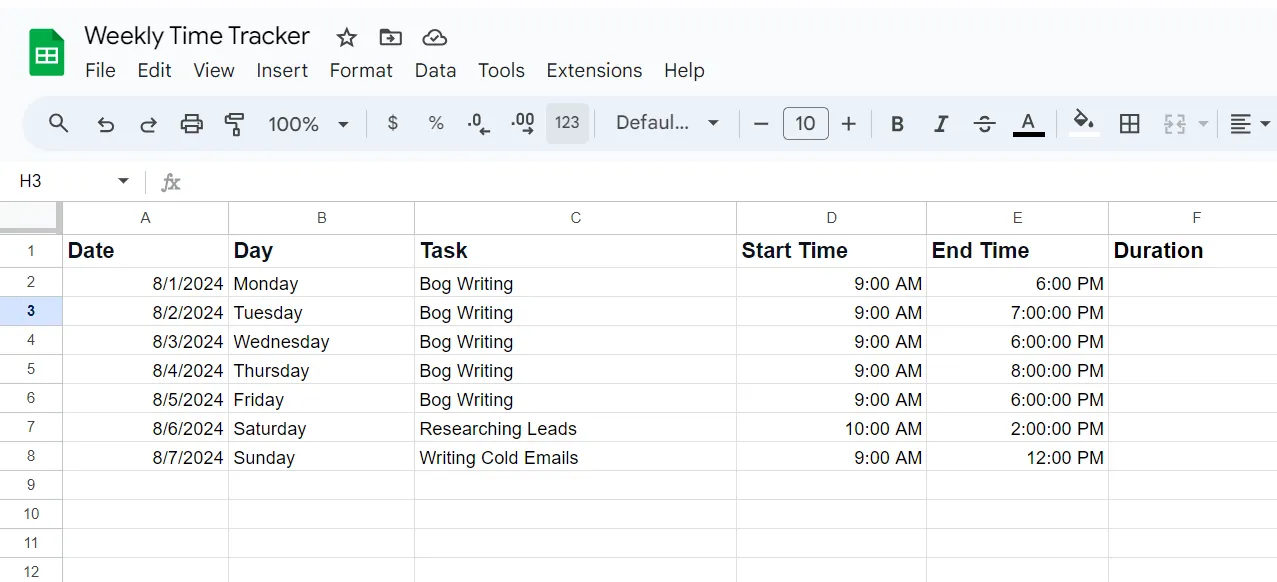Format as percent
1277x582 pixels.
(436, 123)
